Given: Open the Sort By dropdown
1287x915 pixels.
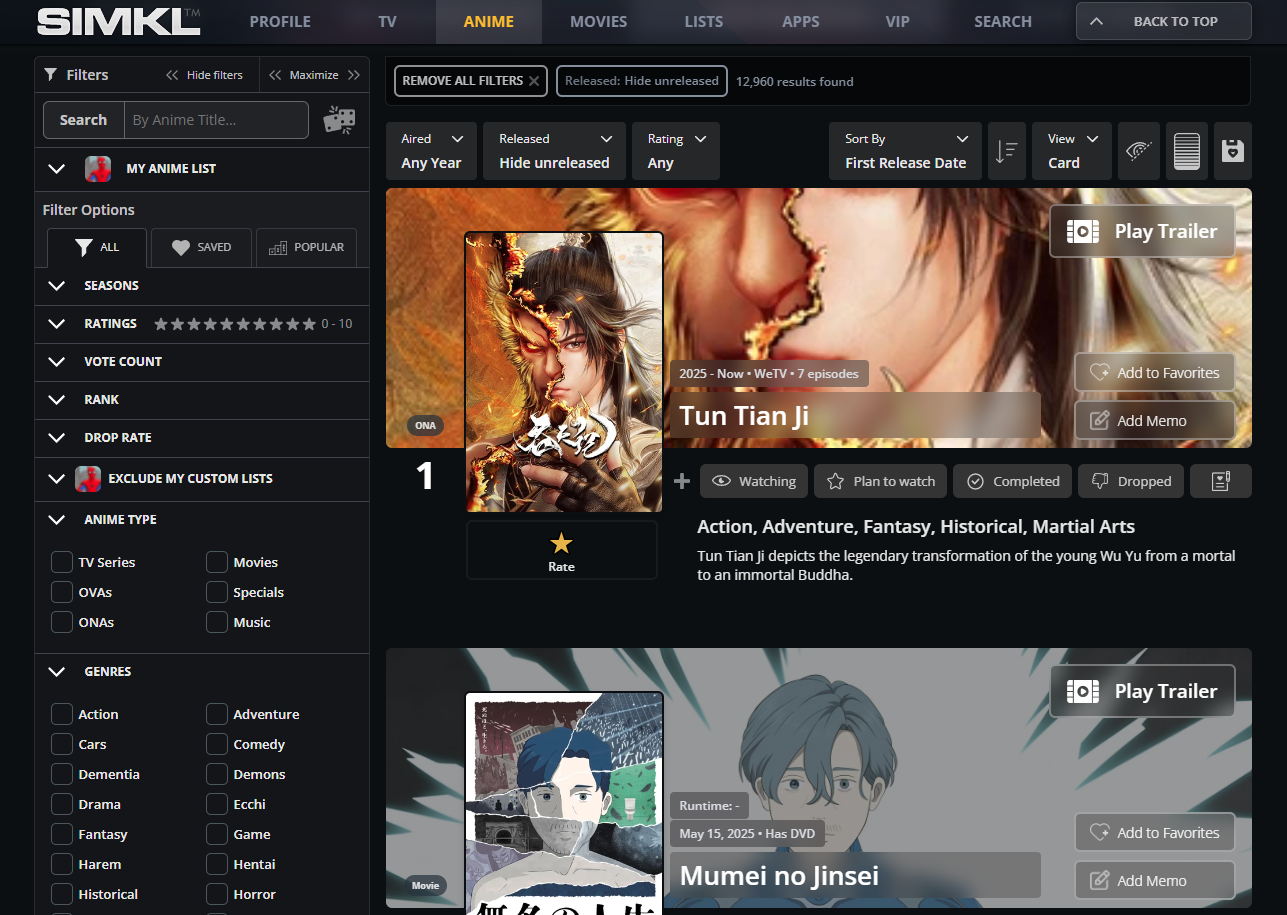Looking at the screenshot, I should point(906,151).
